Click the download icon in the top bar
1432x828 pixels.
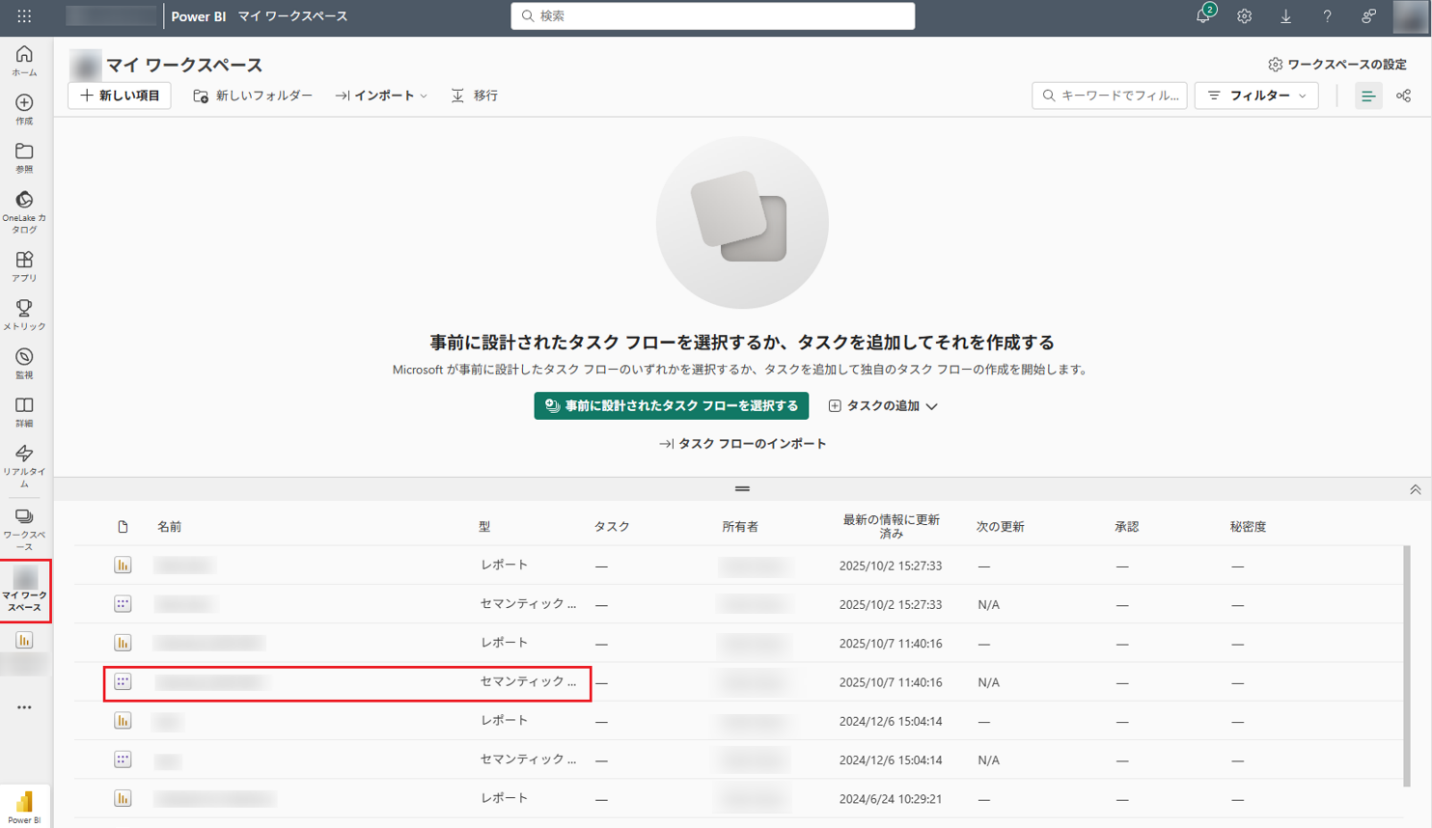(x=1286, y=16)
